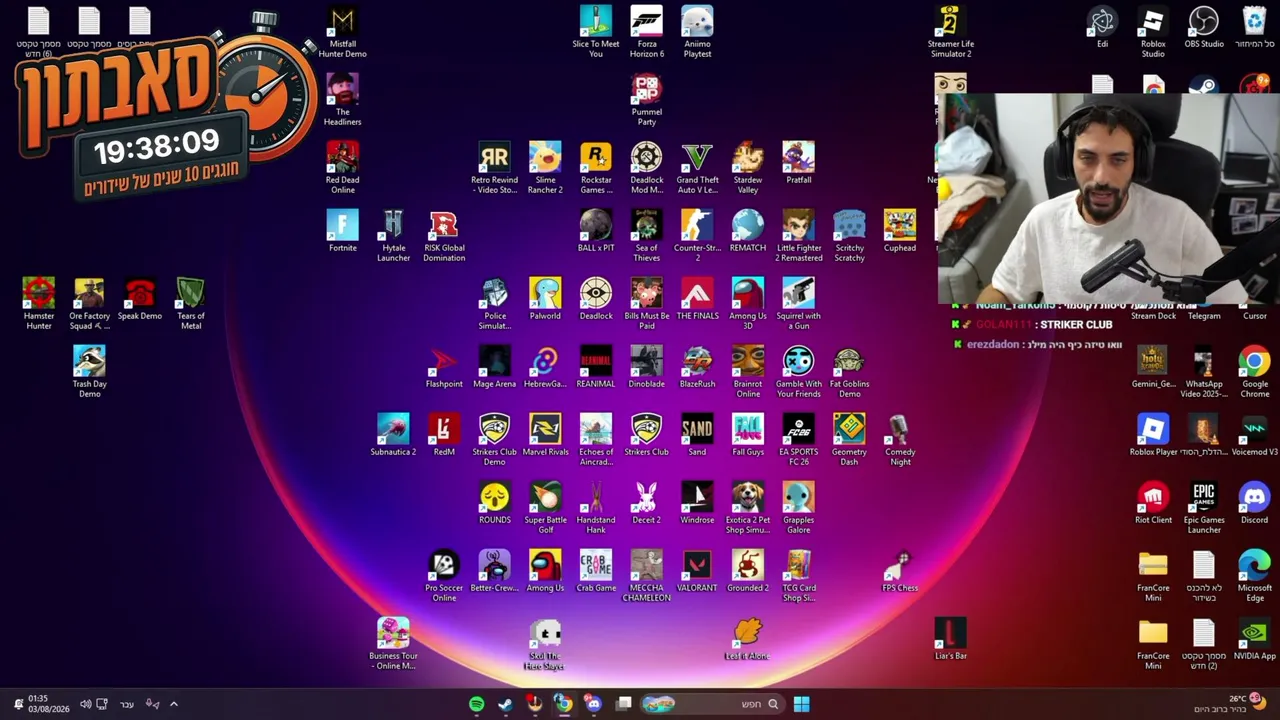Screen dimensions: 1280x720
Task: Select the Bills Must Be Paid icon
Action: click(x=647, y=304)
